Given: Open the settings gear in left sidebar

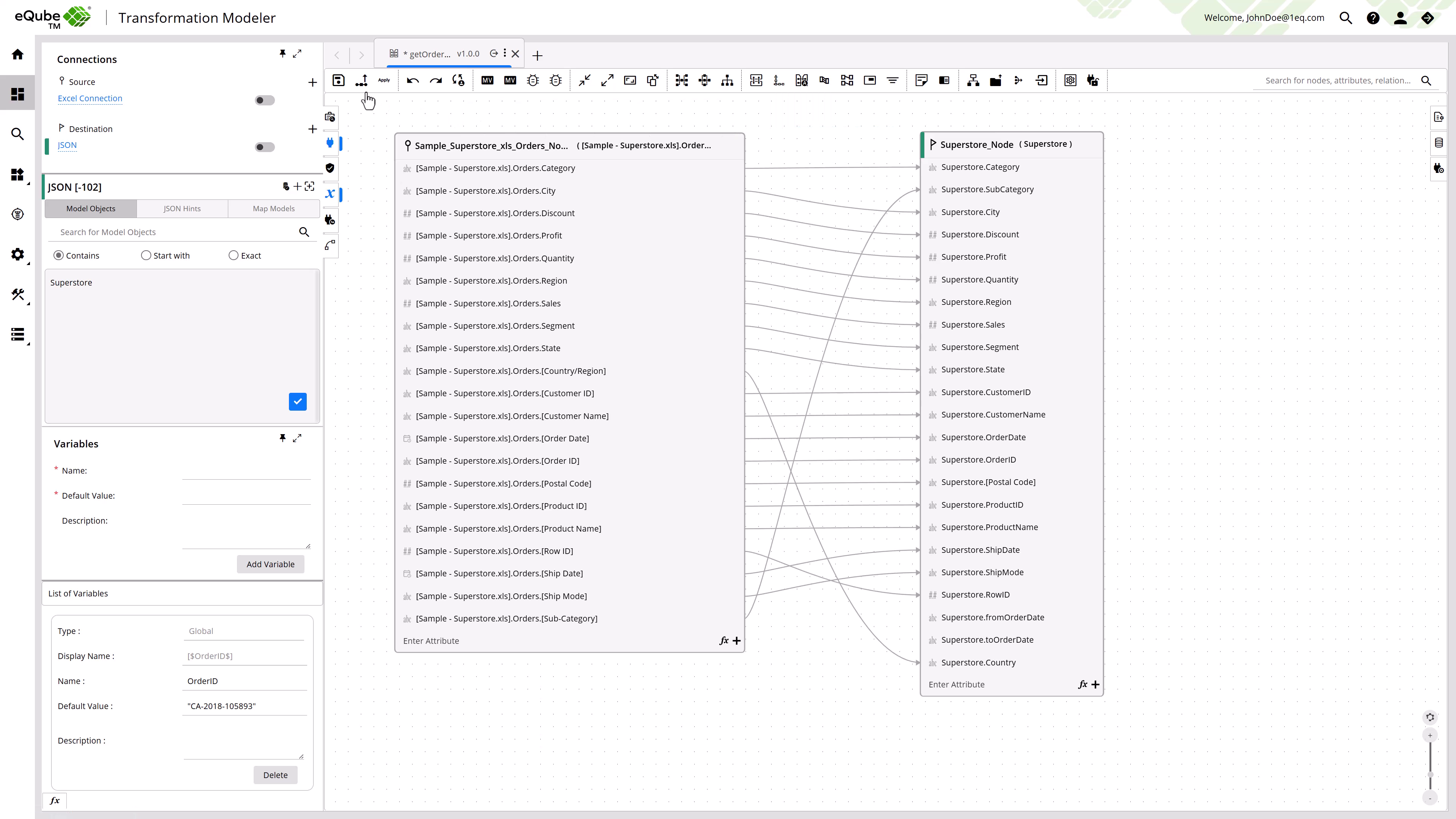Looking at the screenshot, I should click(17, 254).
